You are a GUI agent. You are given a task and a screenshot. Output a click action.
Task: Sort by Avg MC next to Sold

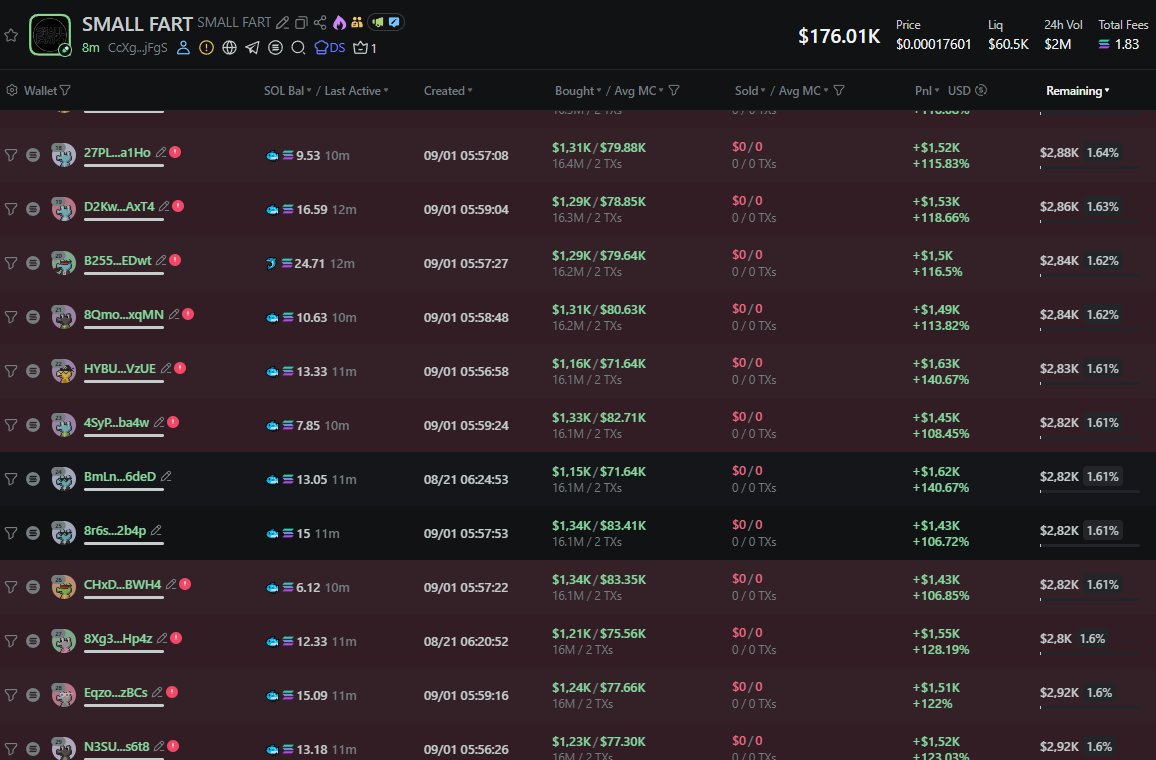[x=804, y=91]
